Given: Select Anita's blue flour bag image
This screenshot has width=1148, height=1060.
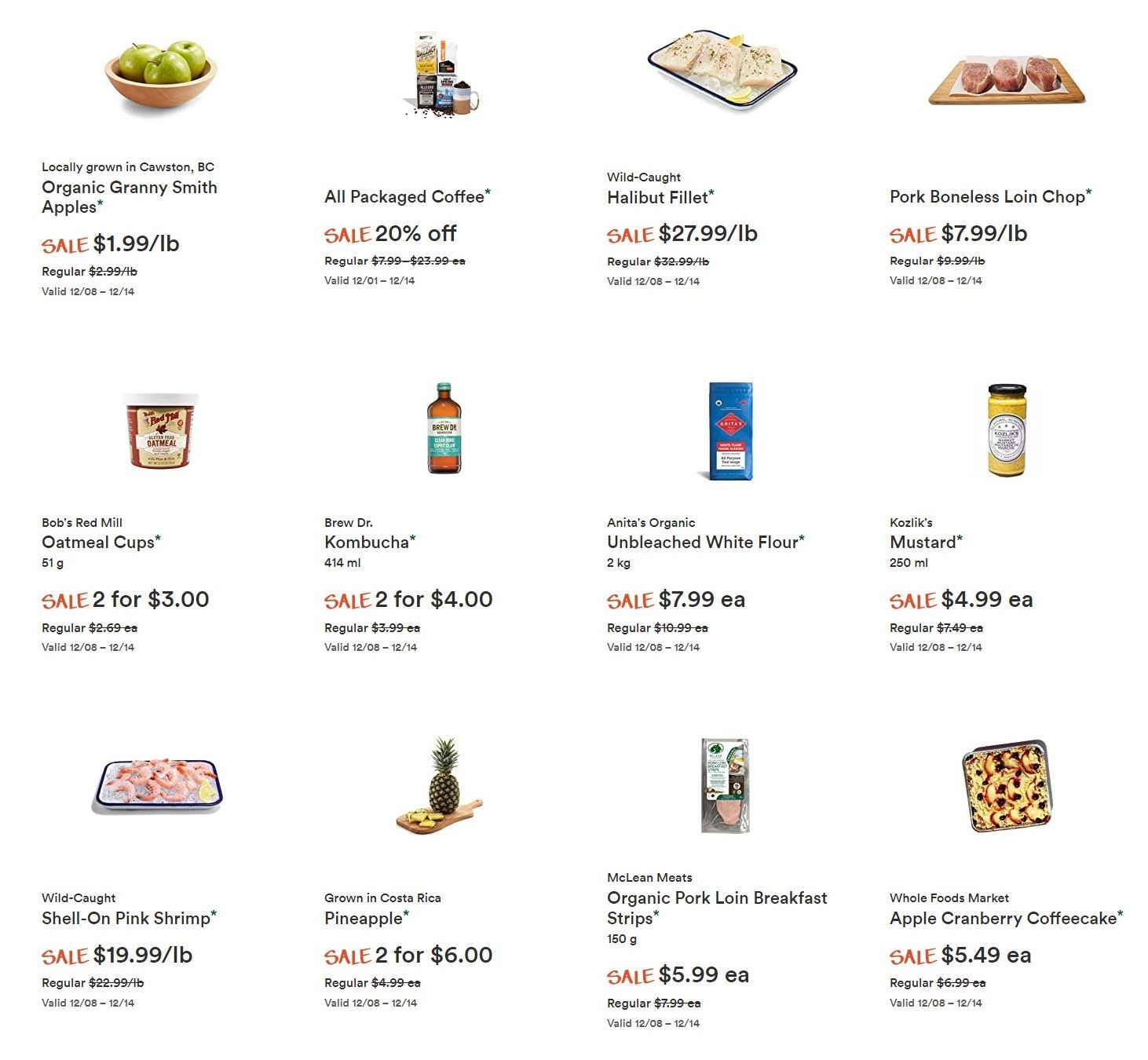Looking at the screenshot, I should (728, 431).
